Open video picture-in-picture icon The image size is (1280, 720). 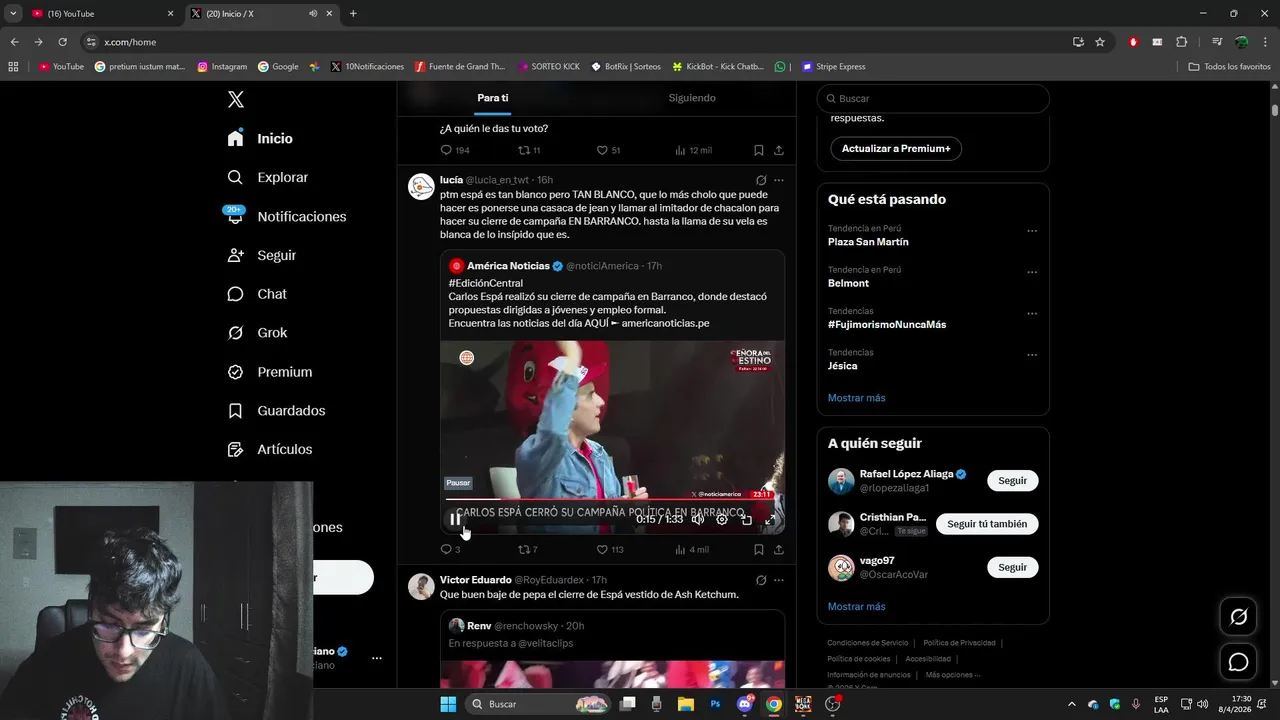(x=746, y=519)
